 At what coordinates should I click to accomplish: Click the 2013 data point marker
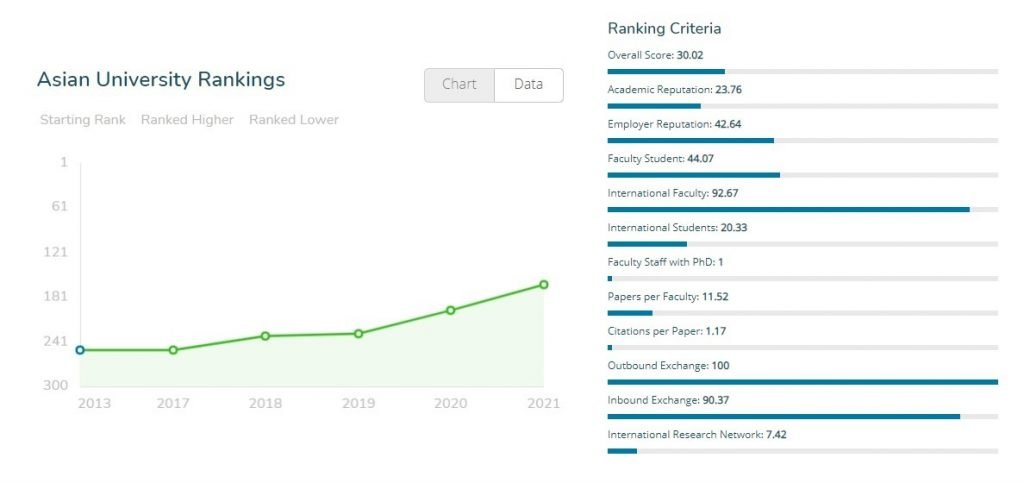[x=80, y=350]
